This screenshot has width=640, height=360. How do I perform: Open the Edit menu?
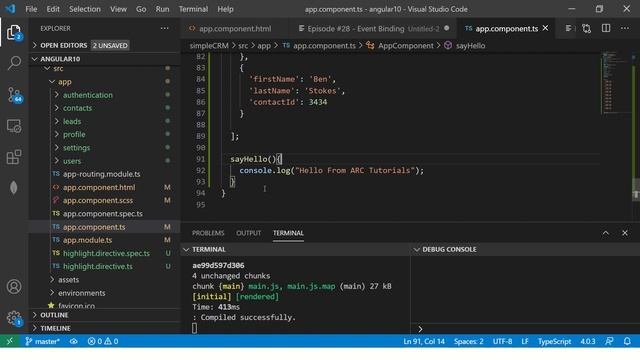(53, 9)
